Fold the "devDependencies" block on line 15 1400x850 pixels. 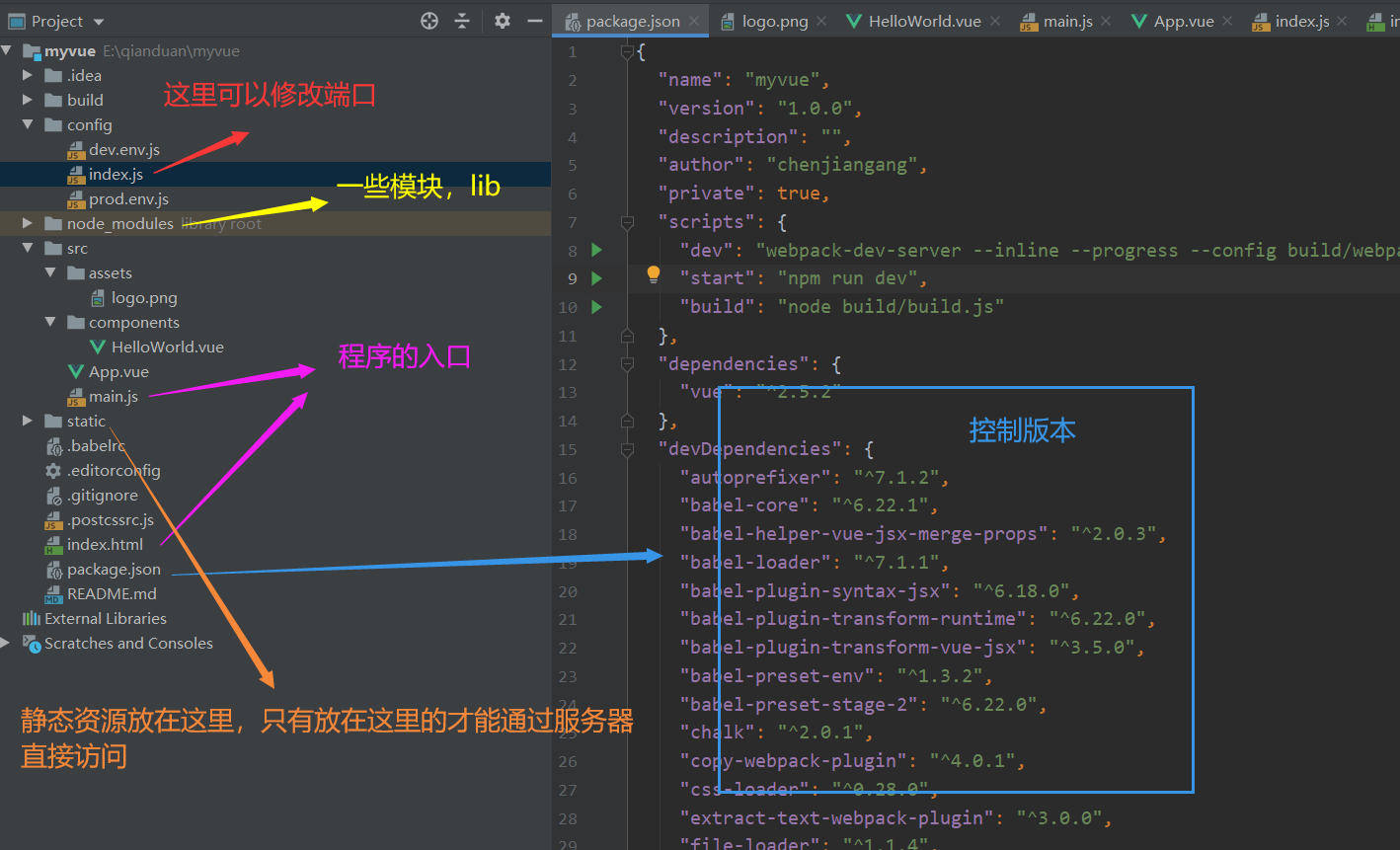pyautogui.click(x=627, y=449)
